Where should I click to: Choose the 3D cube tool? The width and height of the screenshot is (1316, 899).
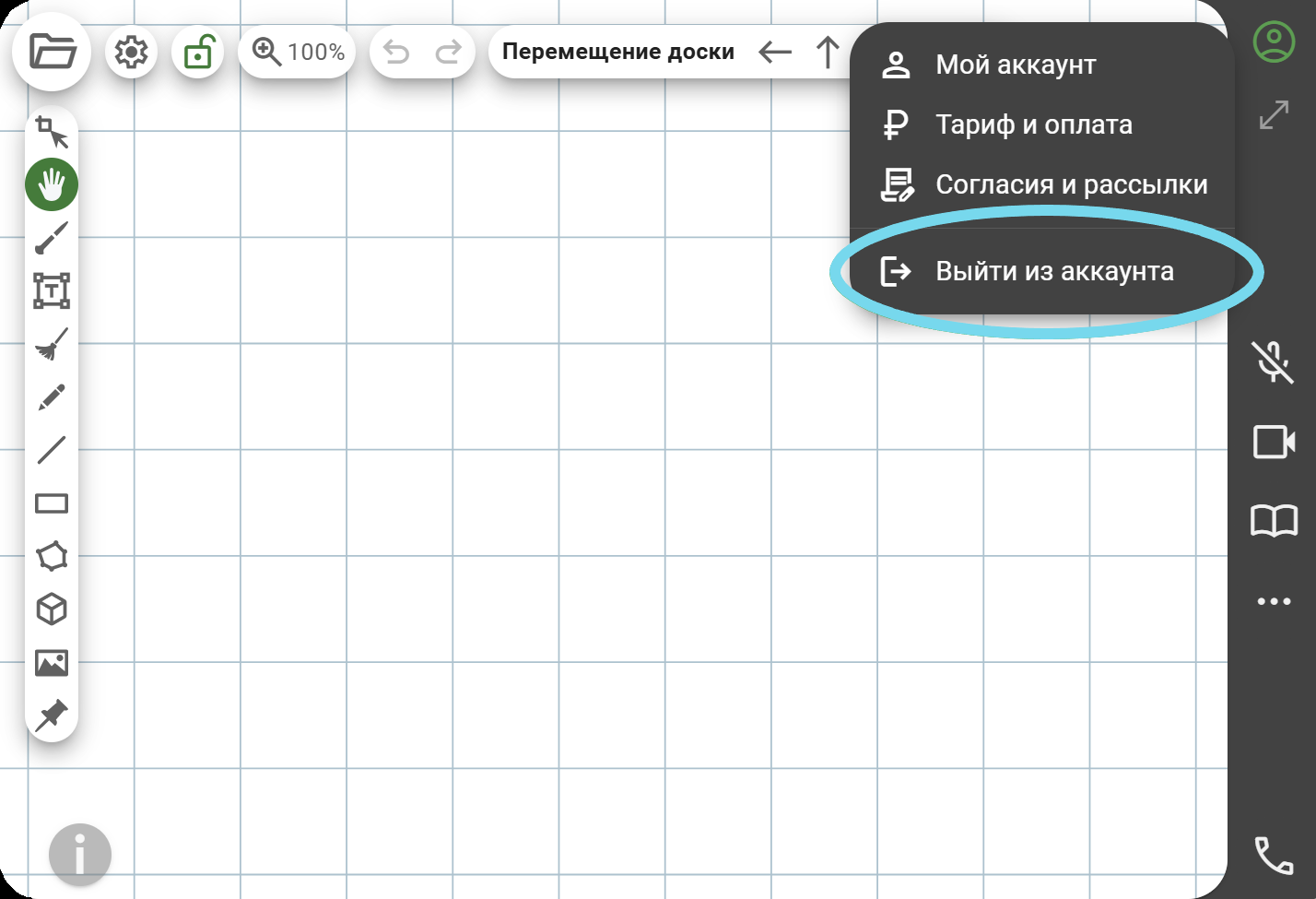pos(52,609)
